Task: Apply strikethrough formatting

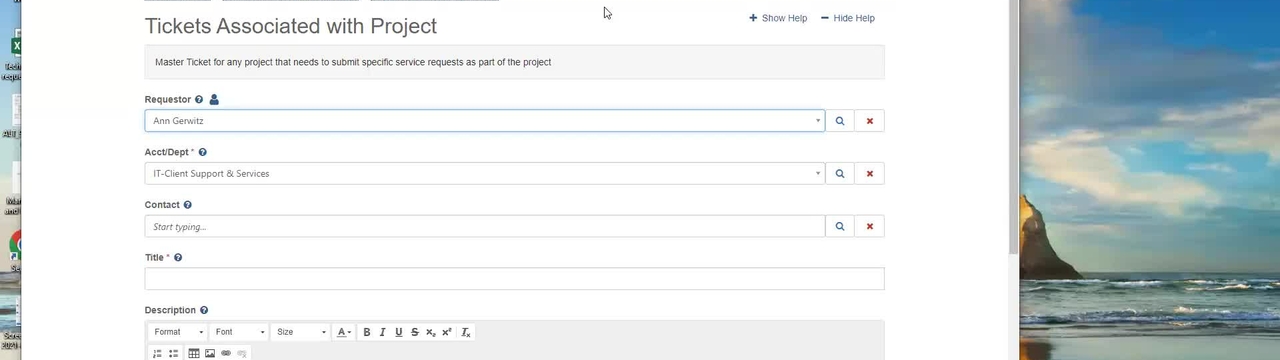Action: pyautogui.click(x=414, y=332)
